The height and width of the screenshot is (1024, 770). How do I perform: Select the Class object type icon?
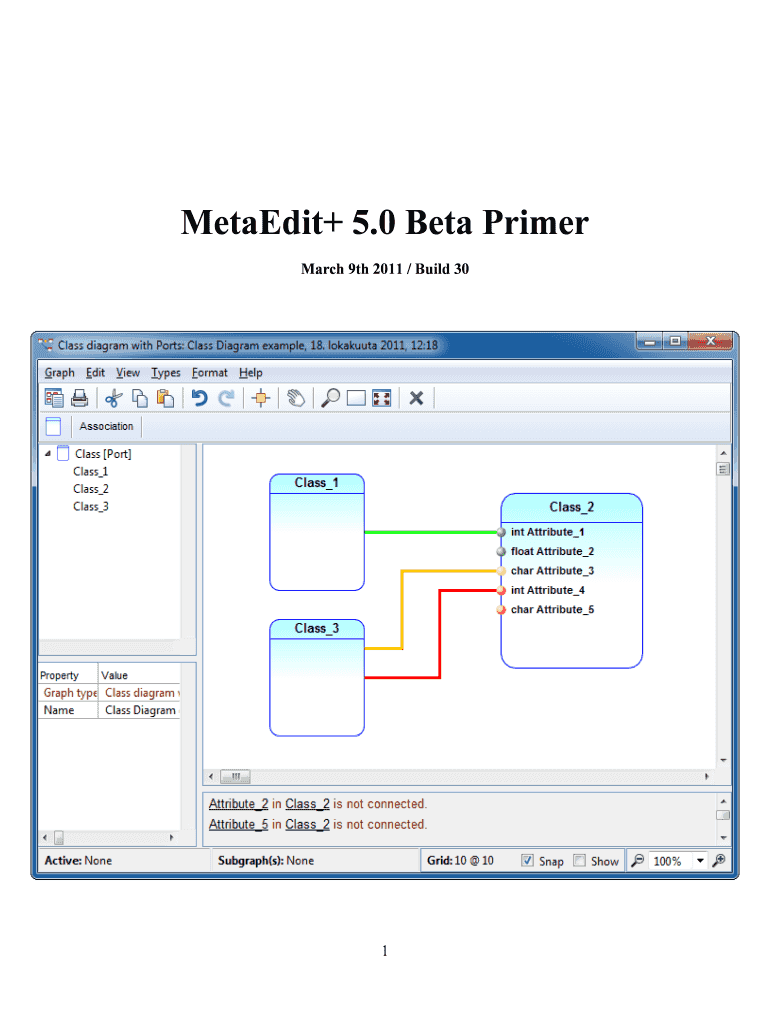54,427
